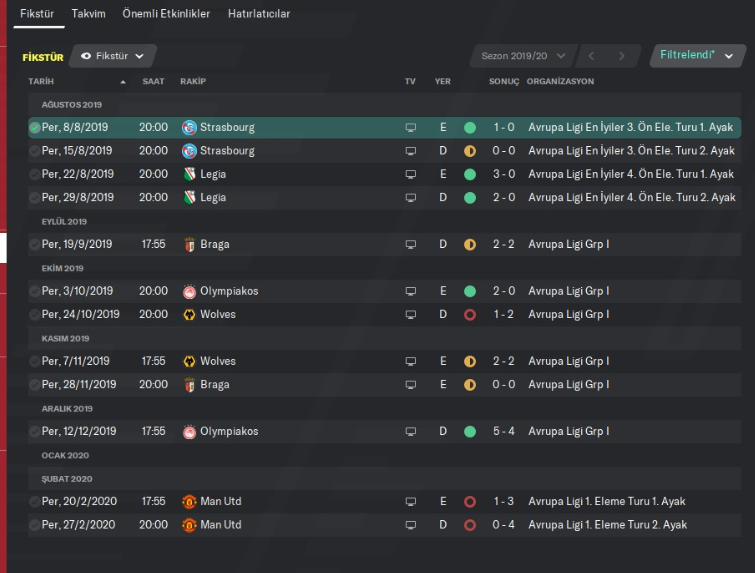This screenshot has height=573, width=755.
Task: Toggle the check mark on 15/8/2019 fixture
Action: tap(35, 151)
